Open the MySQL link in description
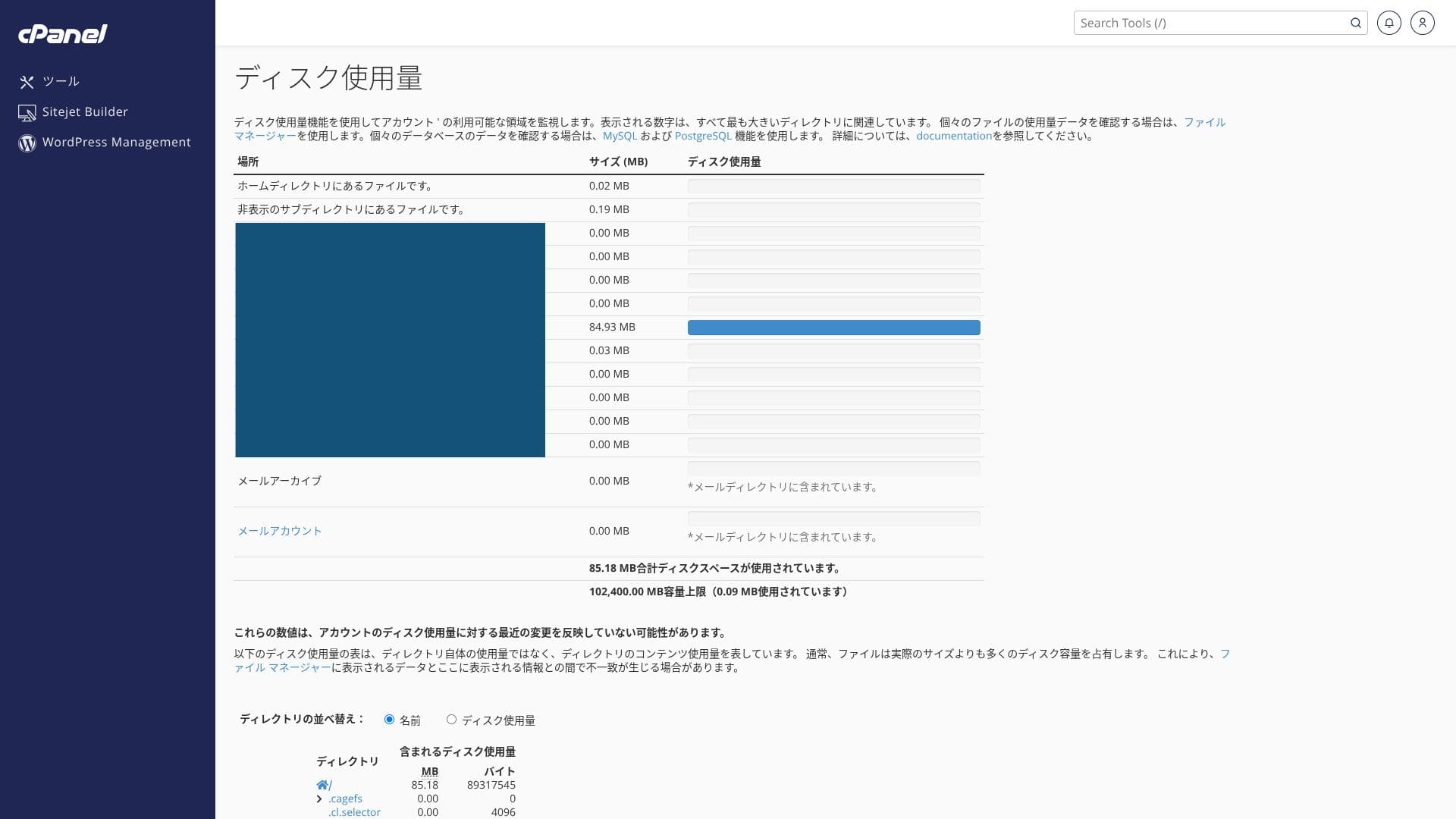 620,136
